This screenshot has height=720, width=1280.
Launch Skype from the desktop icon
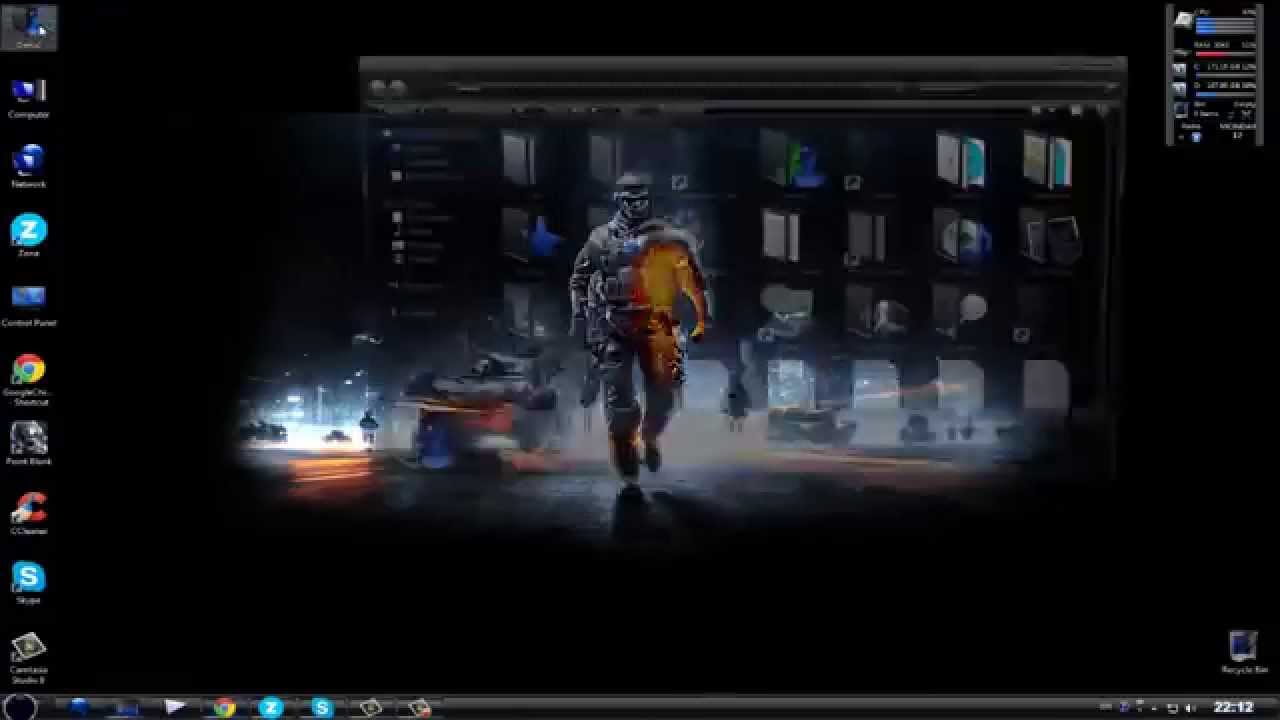pyautogui.click(x=28, y=583)
